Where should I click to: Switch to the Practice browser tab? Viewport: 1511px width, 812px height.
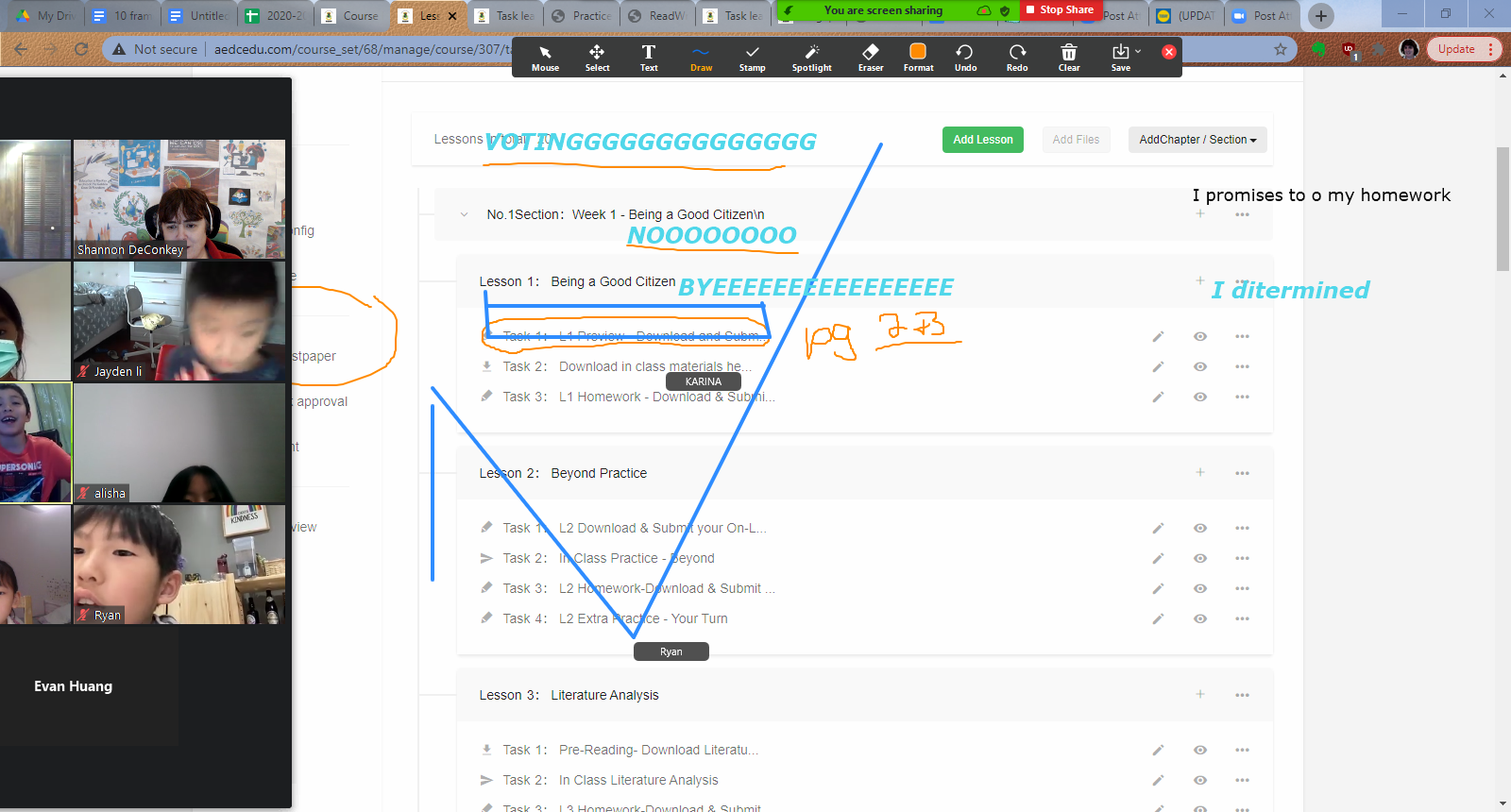coord(581,15)
